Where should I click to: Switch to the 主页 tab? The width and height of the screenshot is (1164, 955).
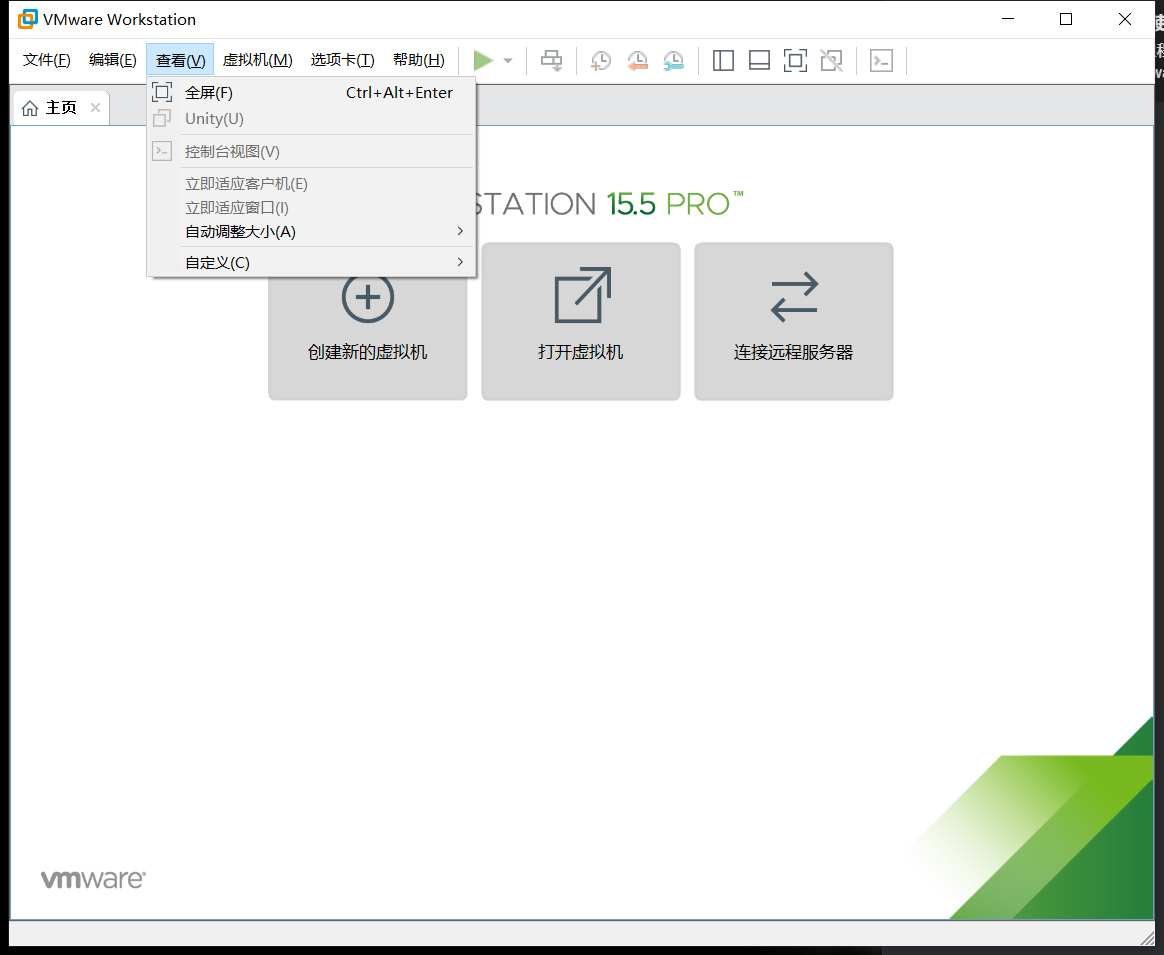[x=55, y=107]
